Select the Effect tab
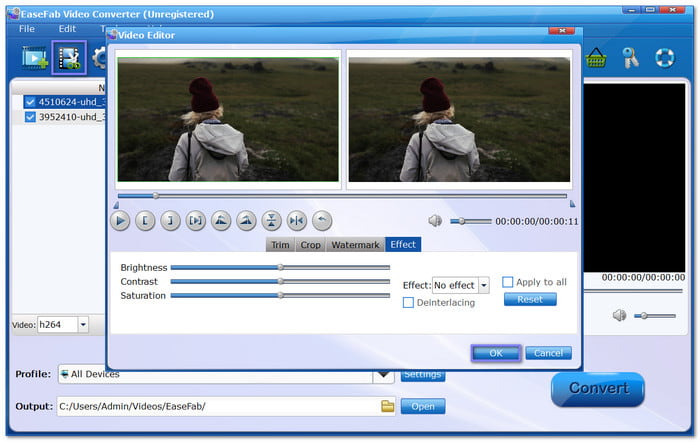700x442 pixels. [403, 244]
